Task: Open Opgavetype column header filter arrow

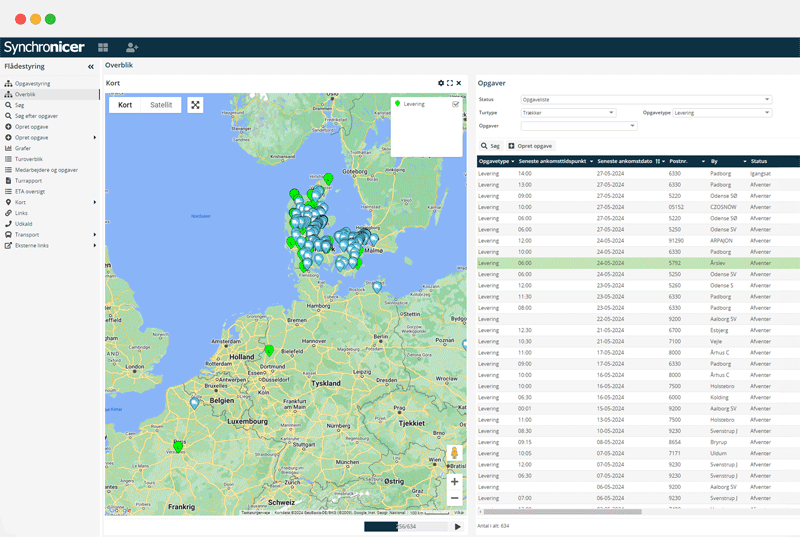Action: tap(513, 161)
